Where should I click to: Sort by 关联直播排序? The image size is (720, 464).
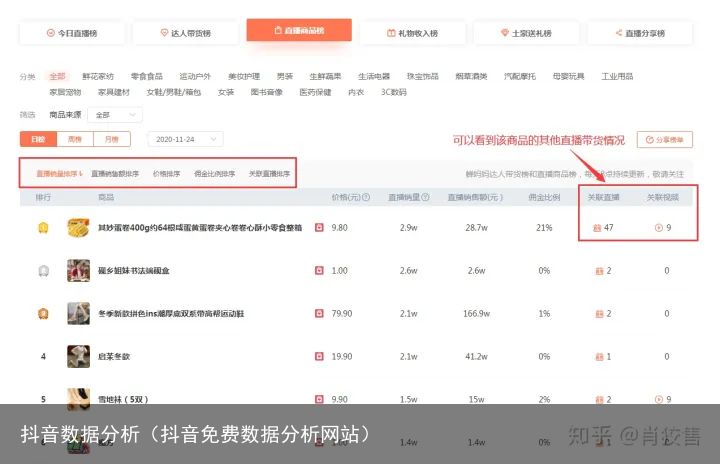(270, 174)
